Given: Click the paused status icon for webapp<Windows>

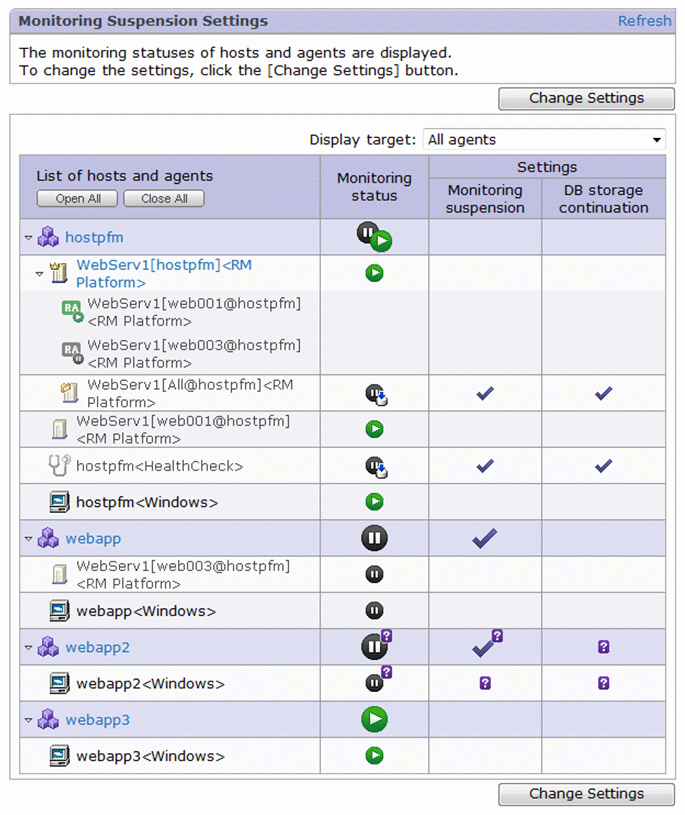Looking at the screenshot, I should tap(374, 610).
